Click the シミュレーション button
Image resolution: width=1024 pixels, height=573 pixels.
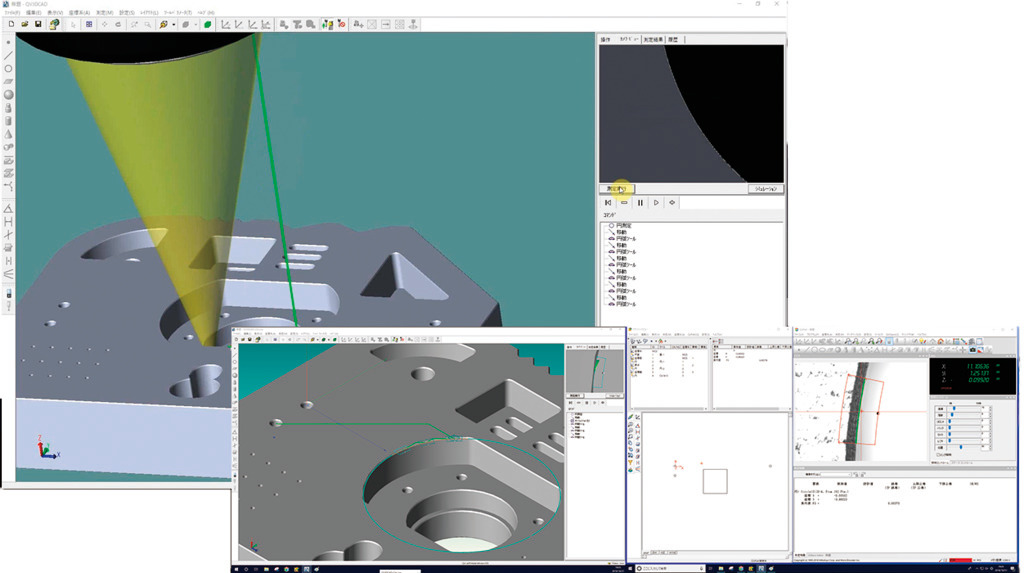(x=765, y=188)
